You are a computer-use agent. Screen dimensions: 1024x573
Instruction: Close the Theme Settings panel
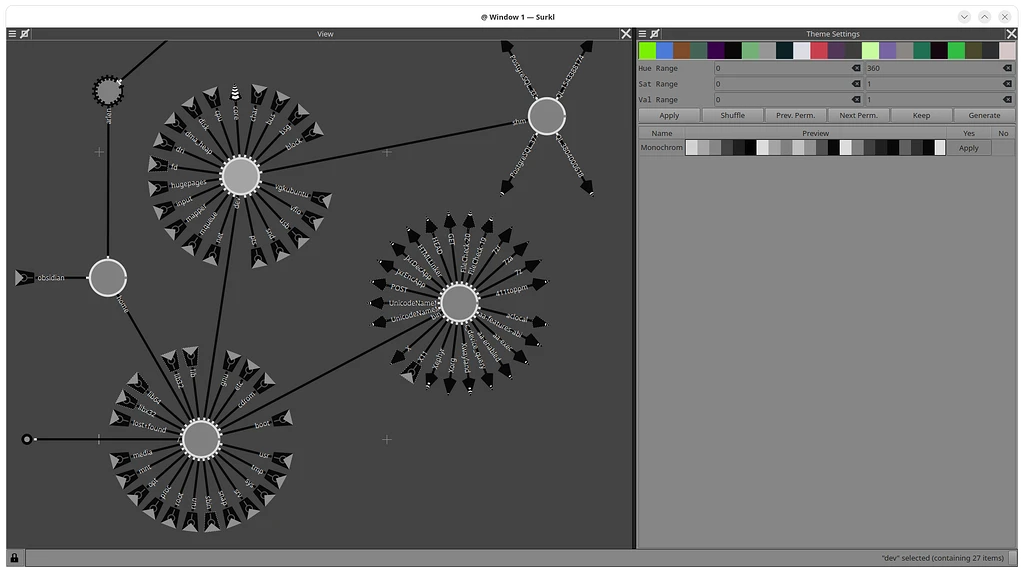click(x=1011, y=34)
